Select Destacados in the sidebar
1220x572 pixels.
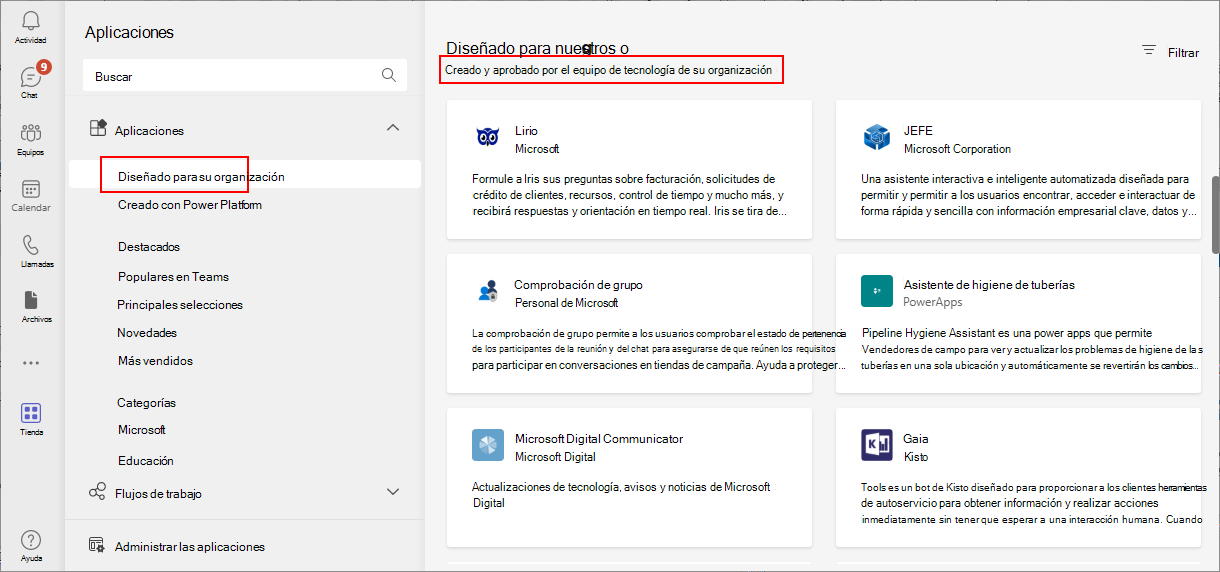tap(149, 247)
